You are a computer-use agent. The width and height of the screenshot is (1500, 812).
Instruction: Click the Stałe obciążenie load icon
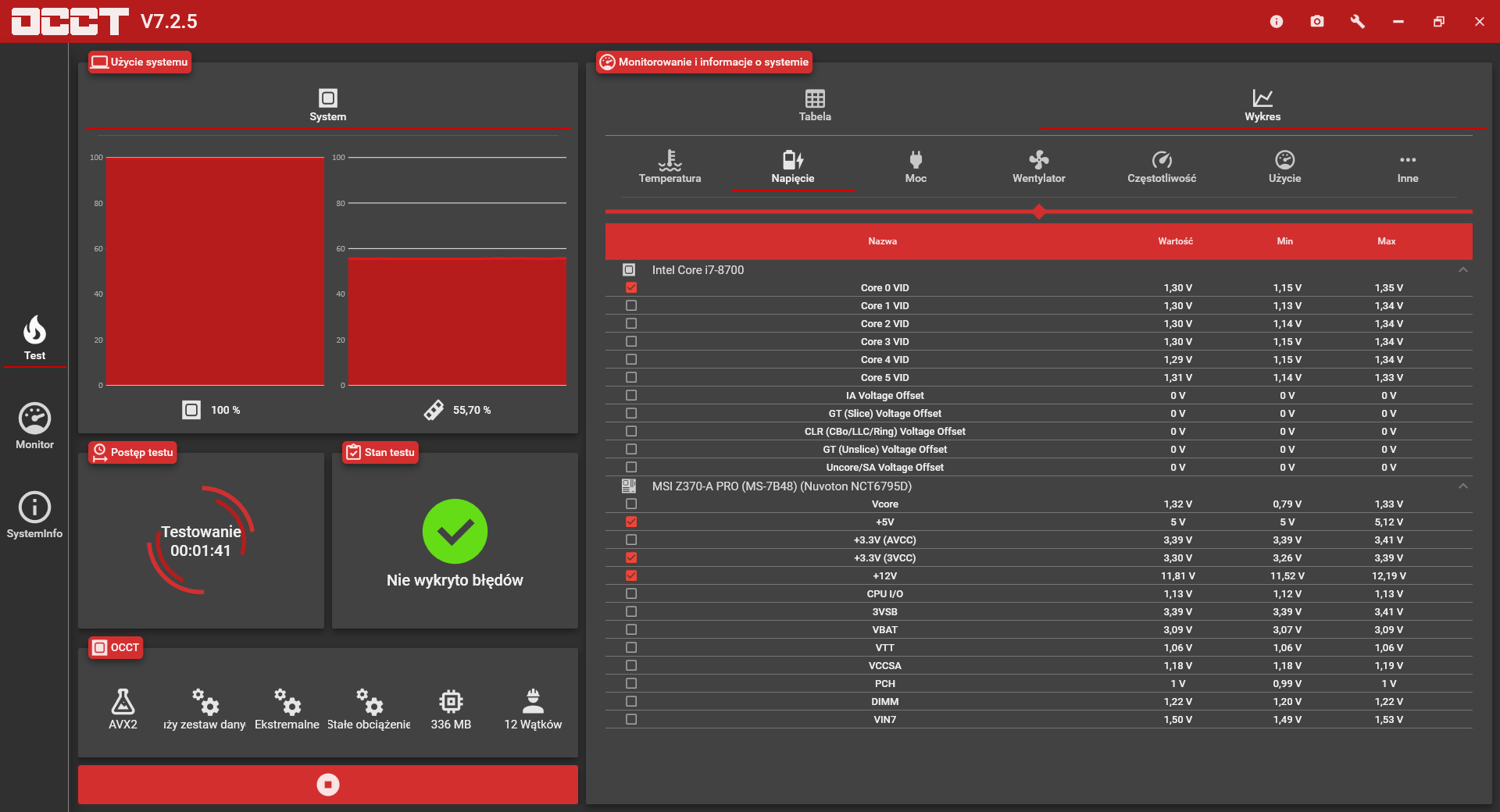point(370,702)
